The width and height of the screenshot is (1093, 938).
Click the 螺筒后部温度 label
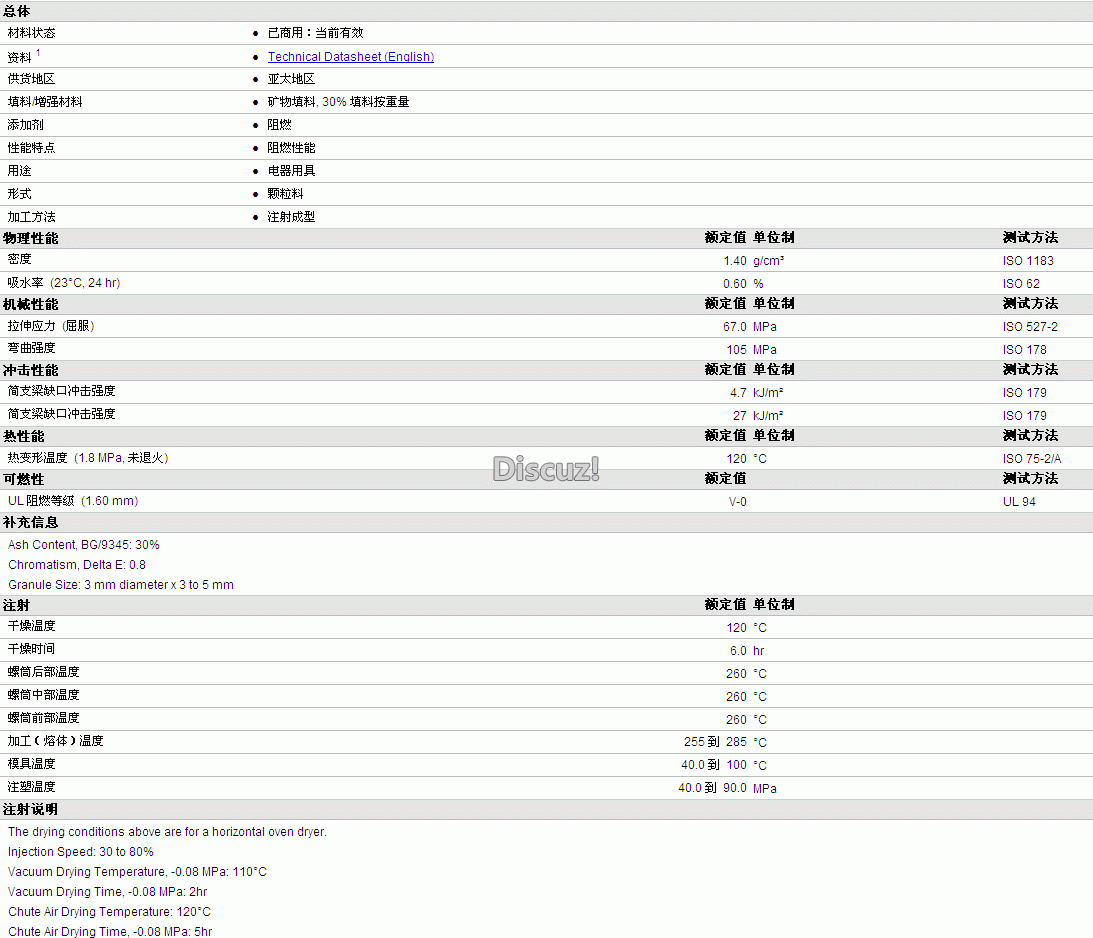point(43,672)
